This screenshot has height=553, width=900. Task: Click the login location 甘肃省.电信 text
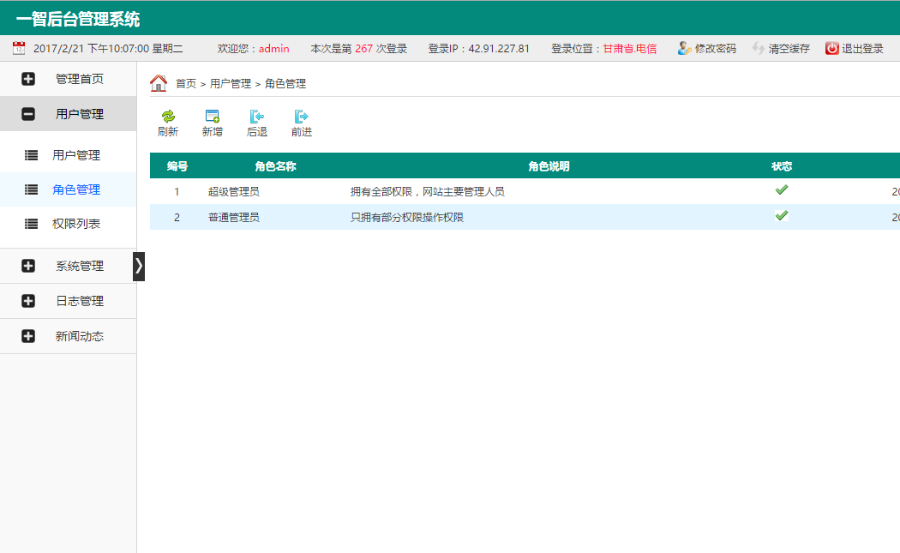630,49
